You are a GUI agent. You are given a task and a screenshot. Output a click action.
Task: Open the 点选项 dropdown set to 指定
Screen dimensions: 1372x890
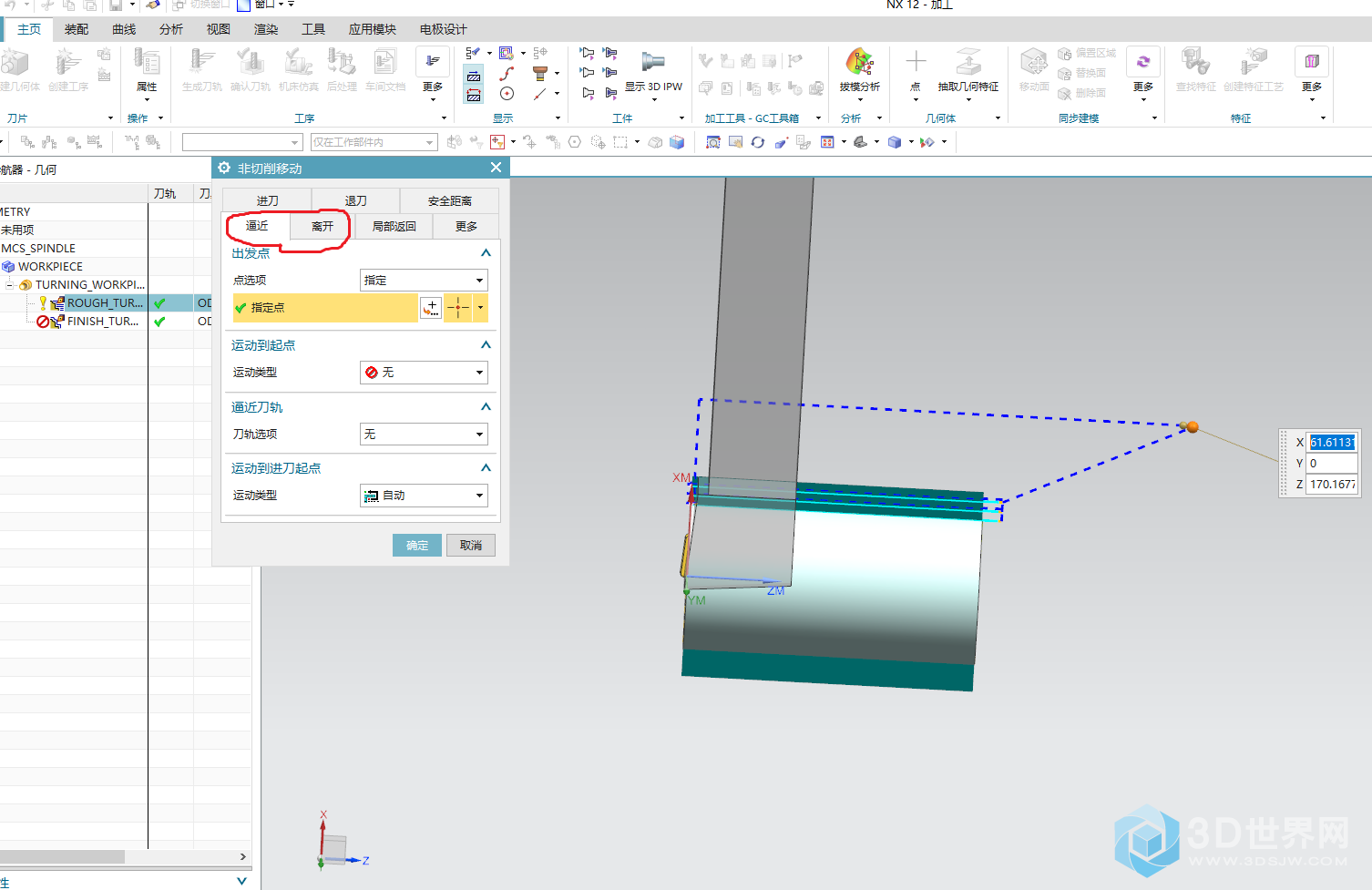pyautogui.click(x=424, y=281)
